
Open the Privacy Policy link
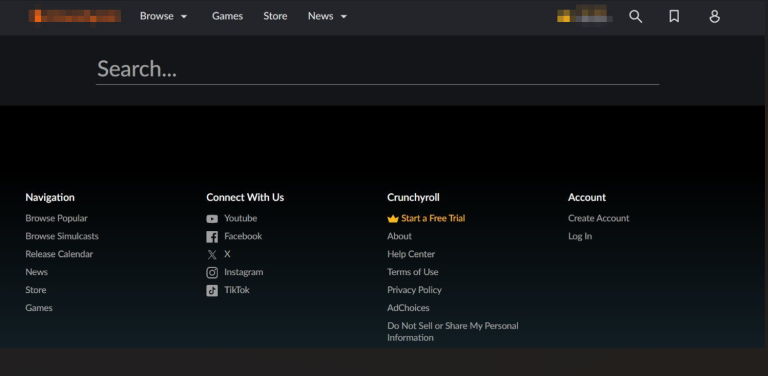point(414,290)
